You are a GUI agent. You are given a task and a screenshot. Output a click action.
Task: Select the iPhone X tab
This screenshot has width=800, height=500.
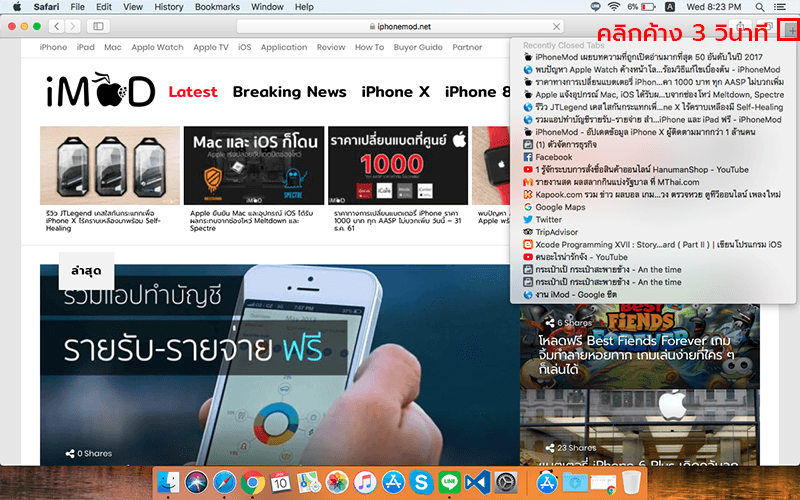[x=395, y=92]
